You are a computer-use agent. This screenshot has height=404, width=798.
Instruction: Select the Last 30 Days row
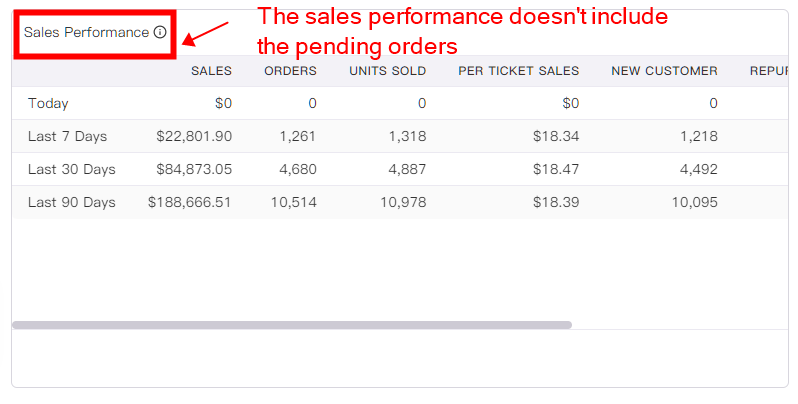(x=400, y=169)
